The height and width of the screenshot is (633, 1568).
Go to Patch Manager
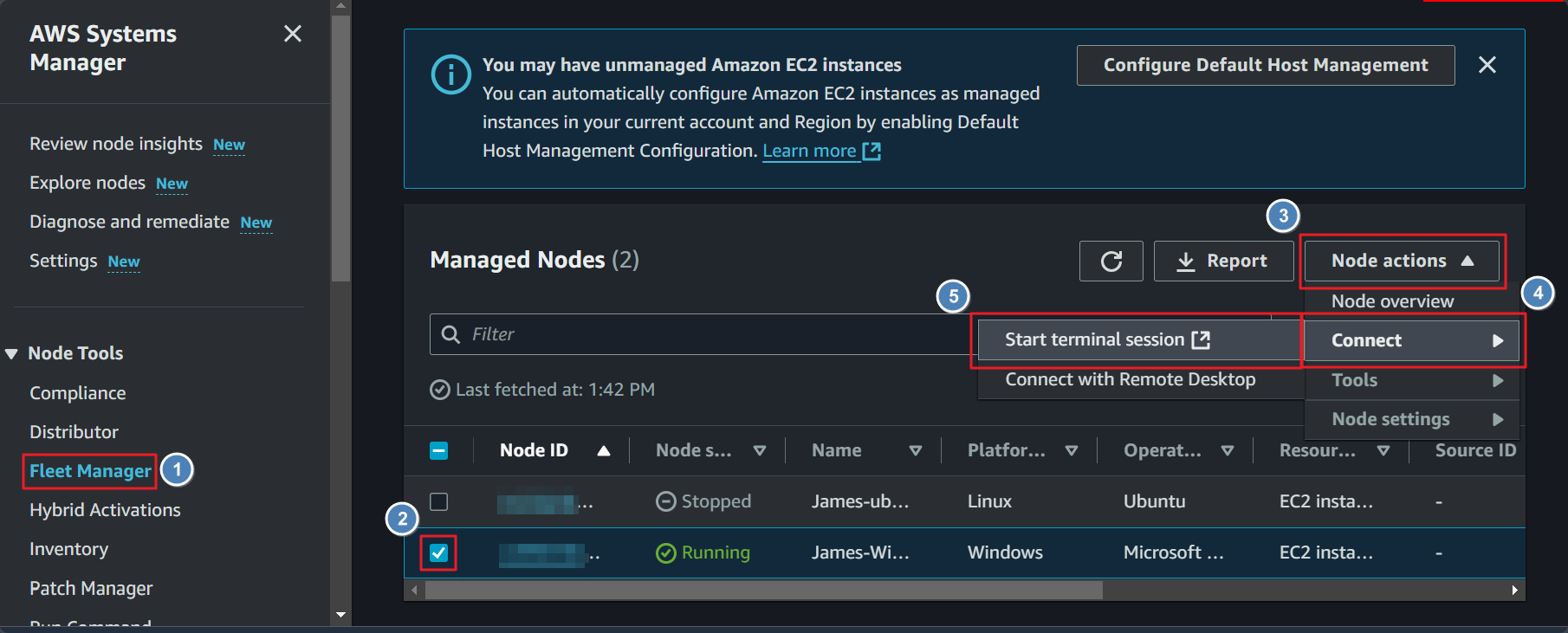click(91, 588)
